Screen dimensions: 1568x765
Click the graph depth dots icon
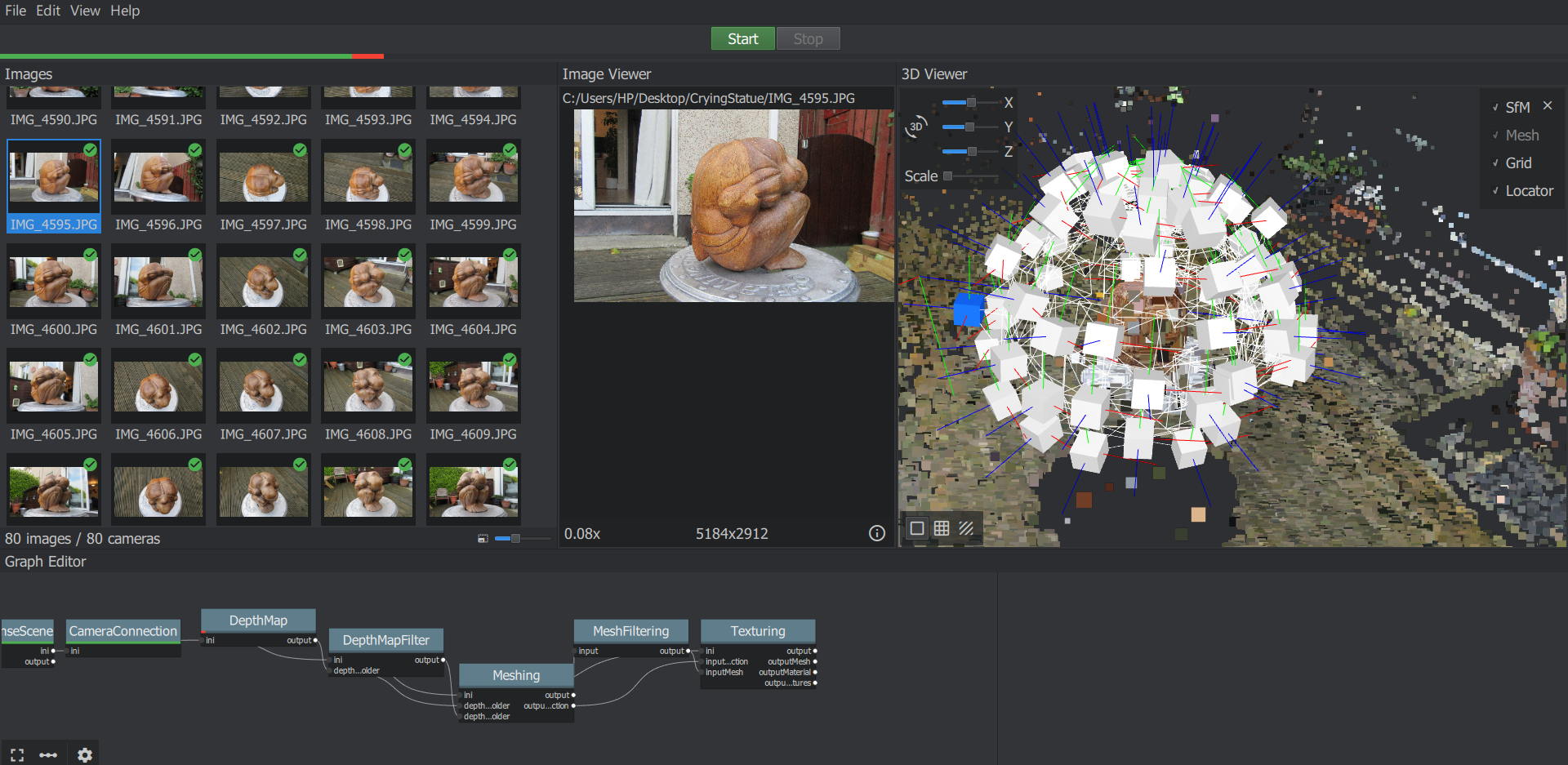[48, 754]
